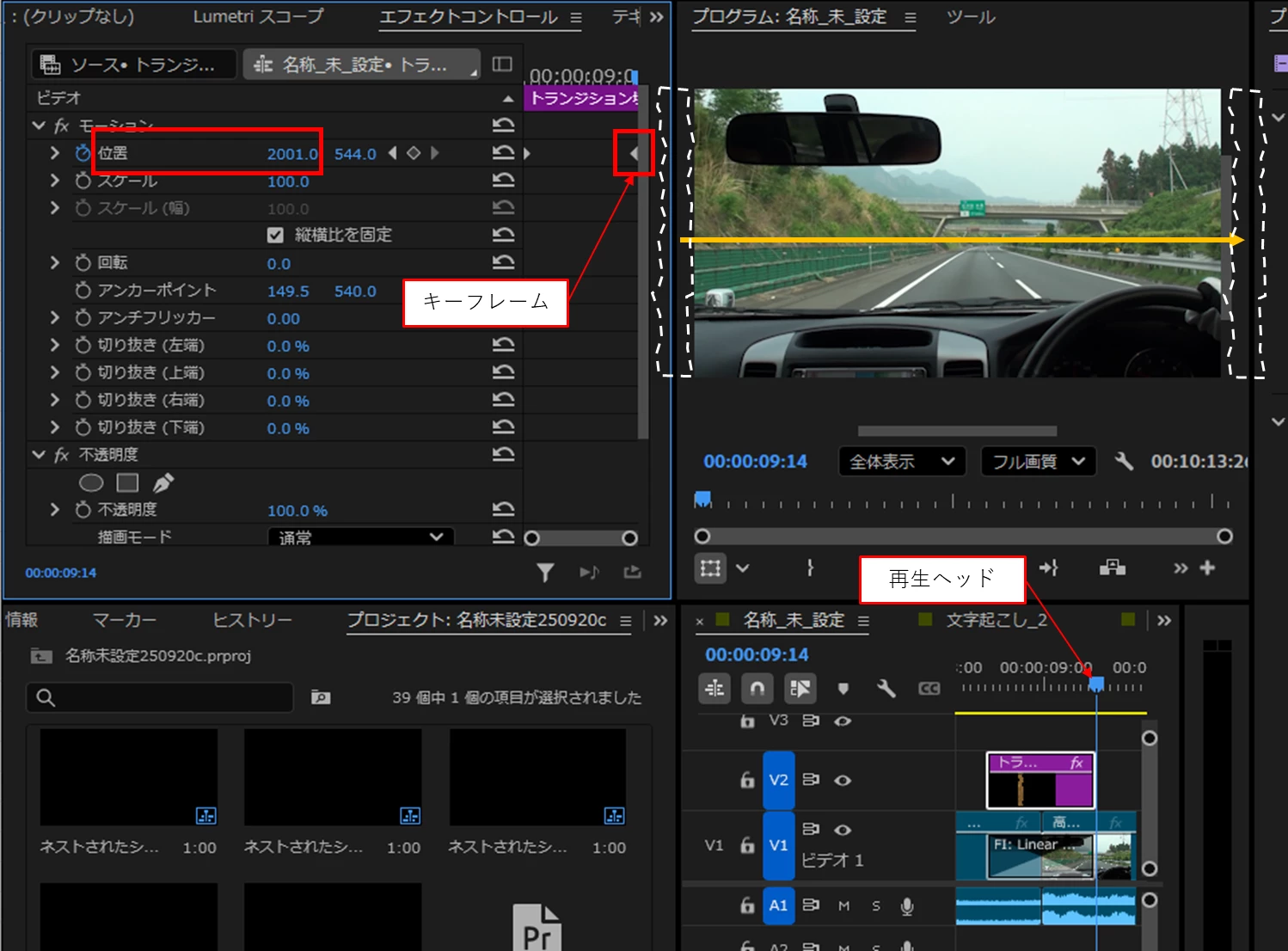Screen dimensions: 1288x951
Task: Reset the スケール parameter value
Action: [503, 180]
